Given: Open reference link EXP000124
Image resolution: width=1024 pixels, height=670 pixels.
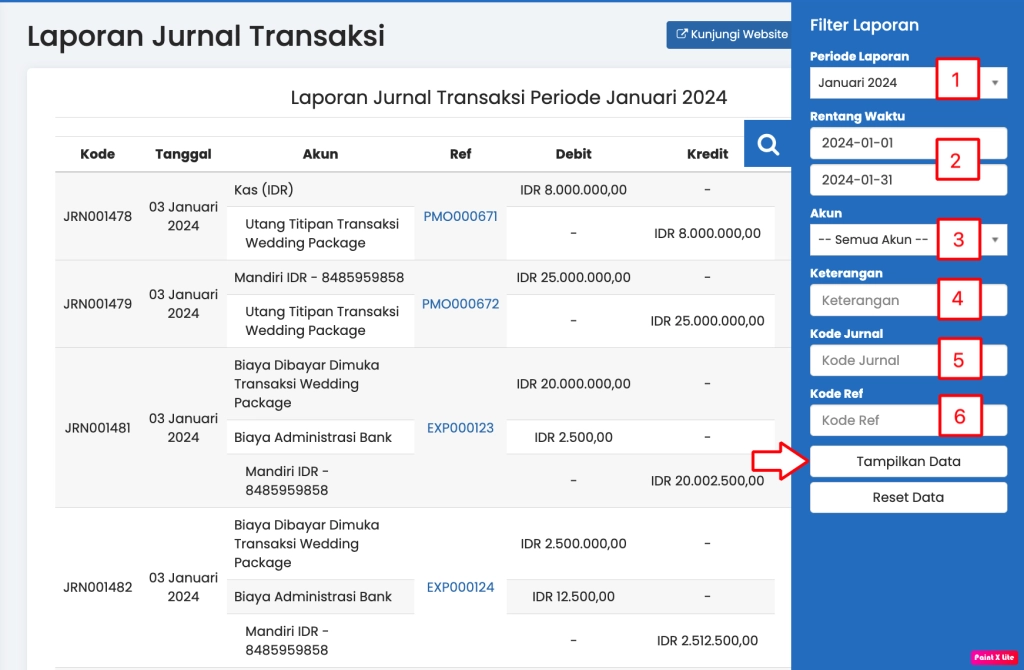Looking at the screenshot, I should pyautogui.click(x=460, y=587).
